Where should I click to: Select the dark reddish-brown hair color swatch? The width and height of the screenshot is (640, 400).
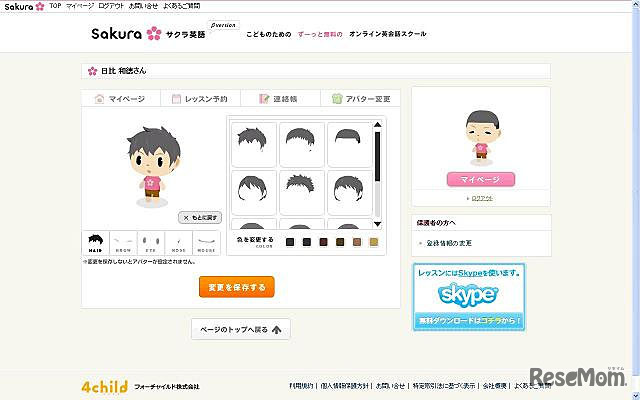(323, 242)
